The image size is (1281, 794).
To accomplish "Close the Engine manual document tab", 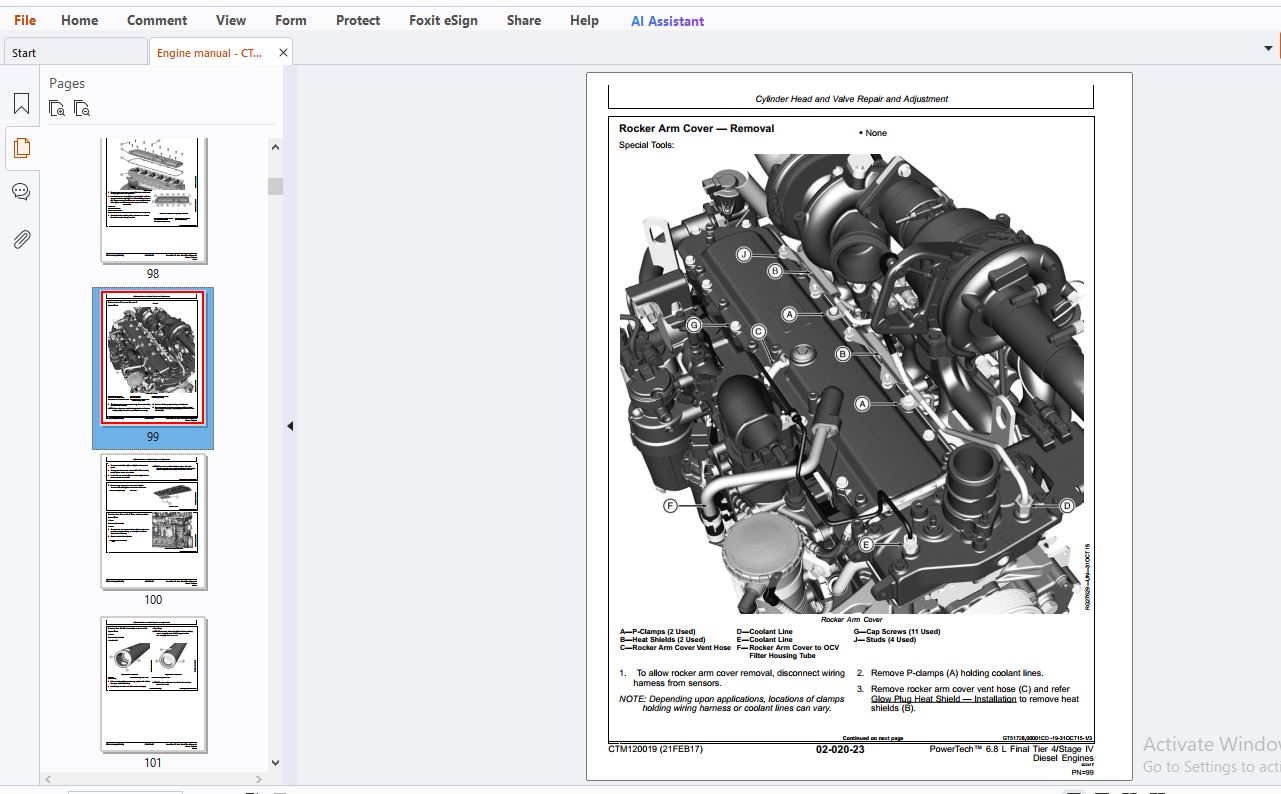I will pyautogui.click(x=283, y=53).
